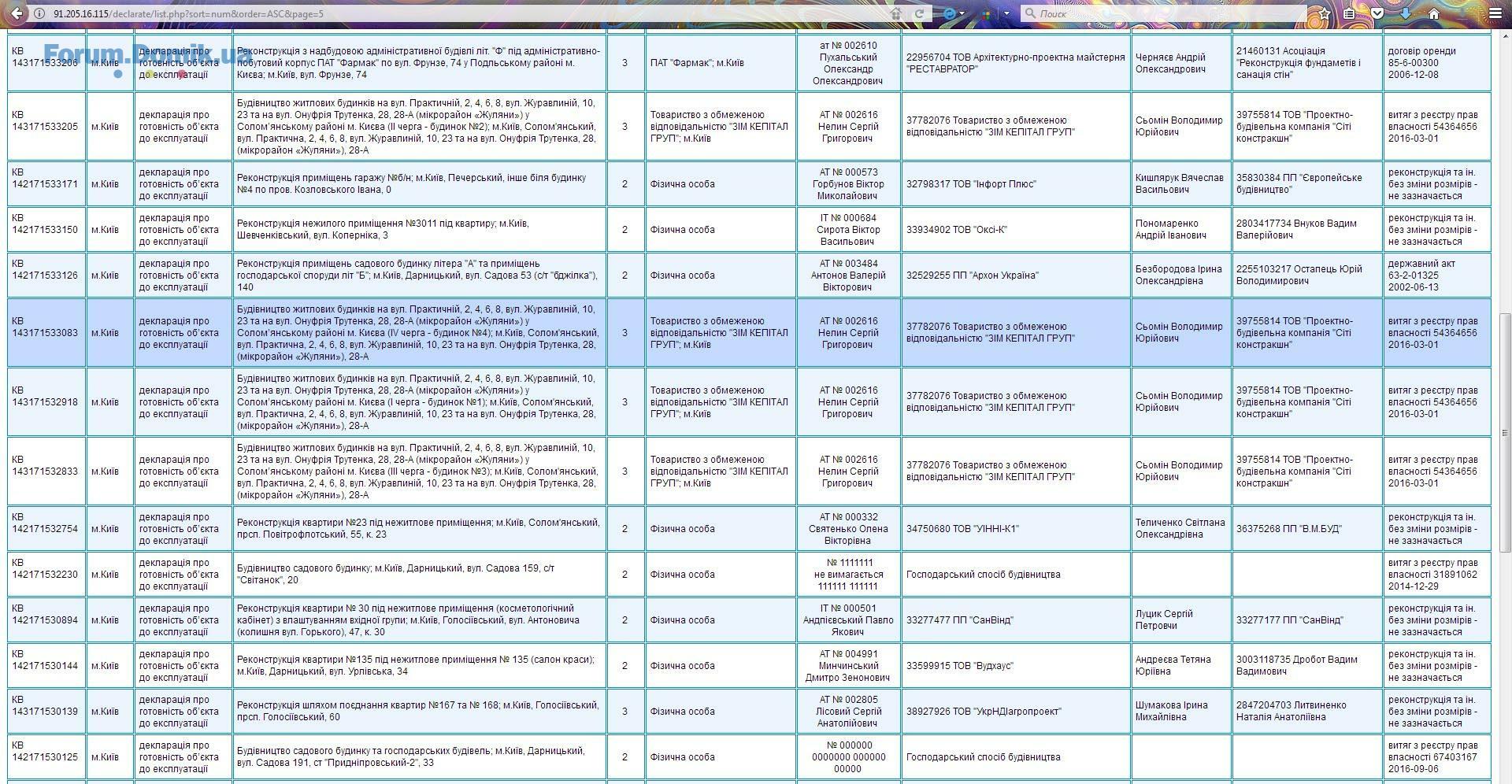This screenshot has width=1512, height=784.
Task: Show bookmarks list icon
Action: 1349,13
